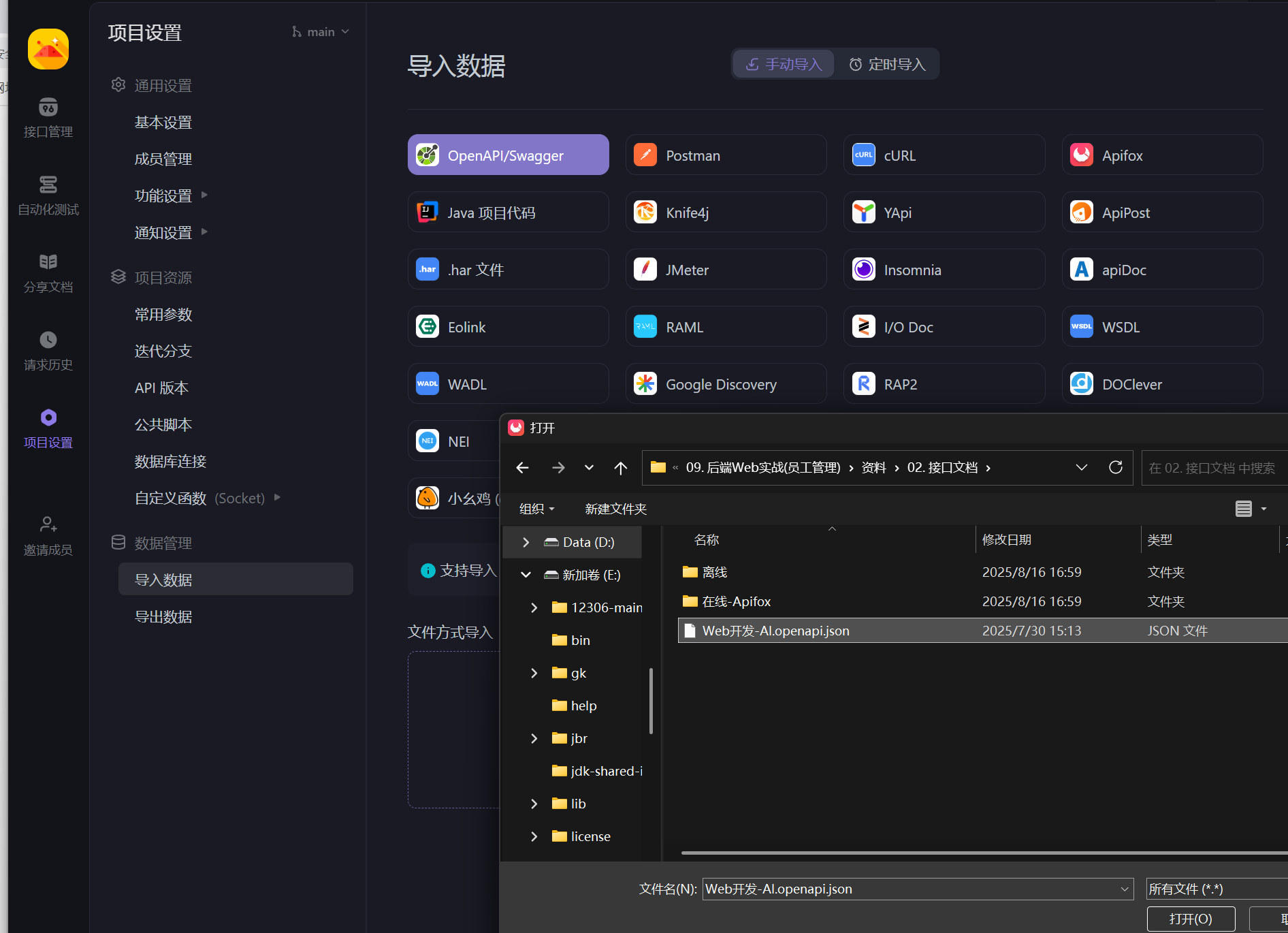The width and height of the screenshot is (1288, 933).
Task: Choose the Knife4j import option
Action: point(726,212)
